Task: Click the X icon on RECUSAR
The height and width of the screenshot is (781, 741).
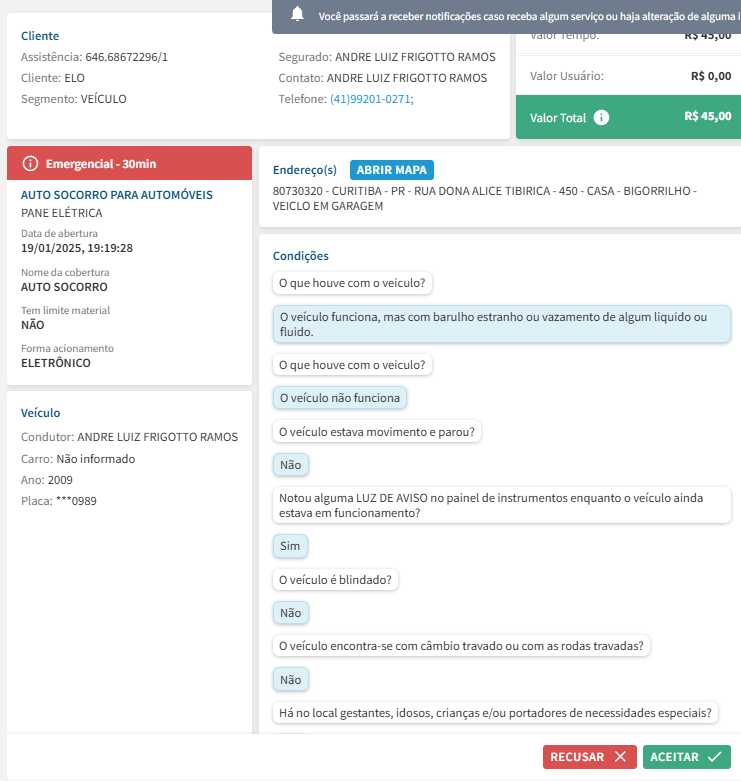Action: click(x=621, y=757)
